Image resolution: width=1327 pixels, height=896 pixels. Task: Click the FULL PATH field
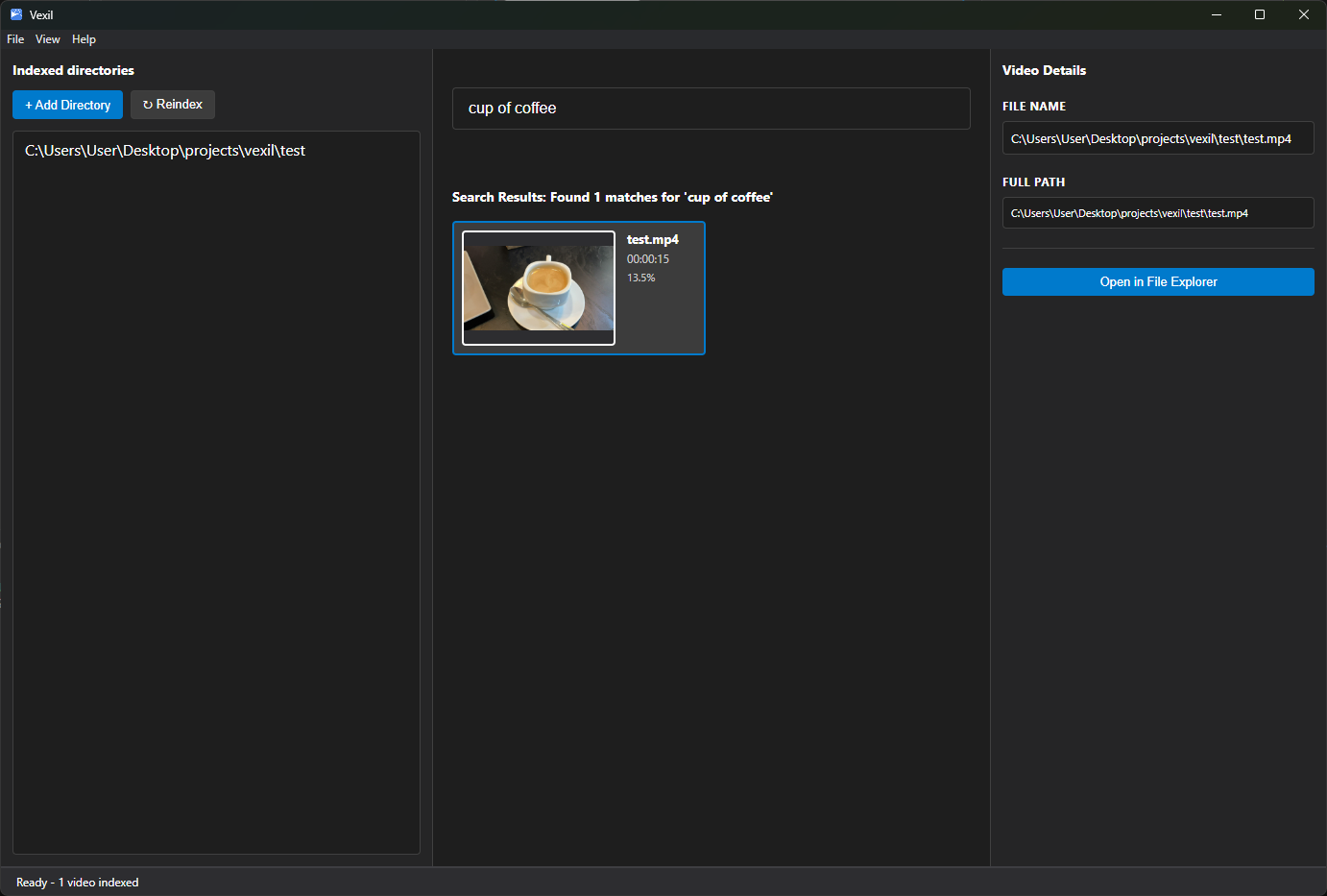coord(1158,212)
